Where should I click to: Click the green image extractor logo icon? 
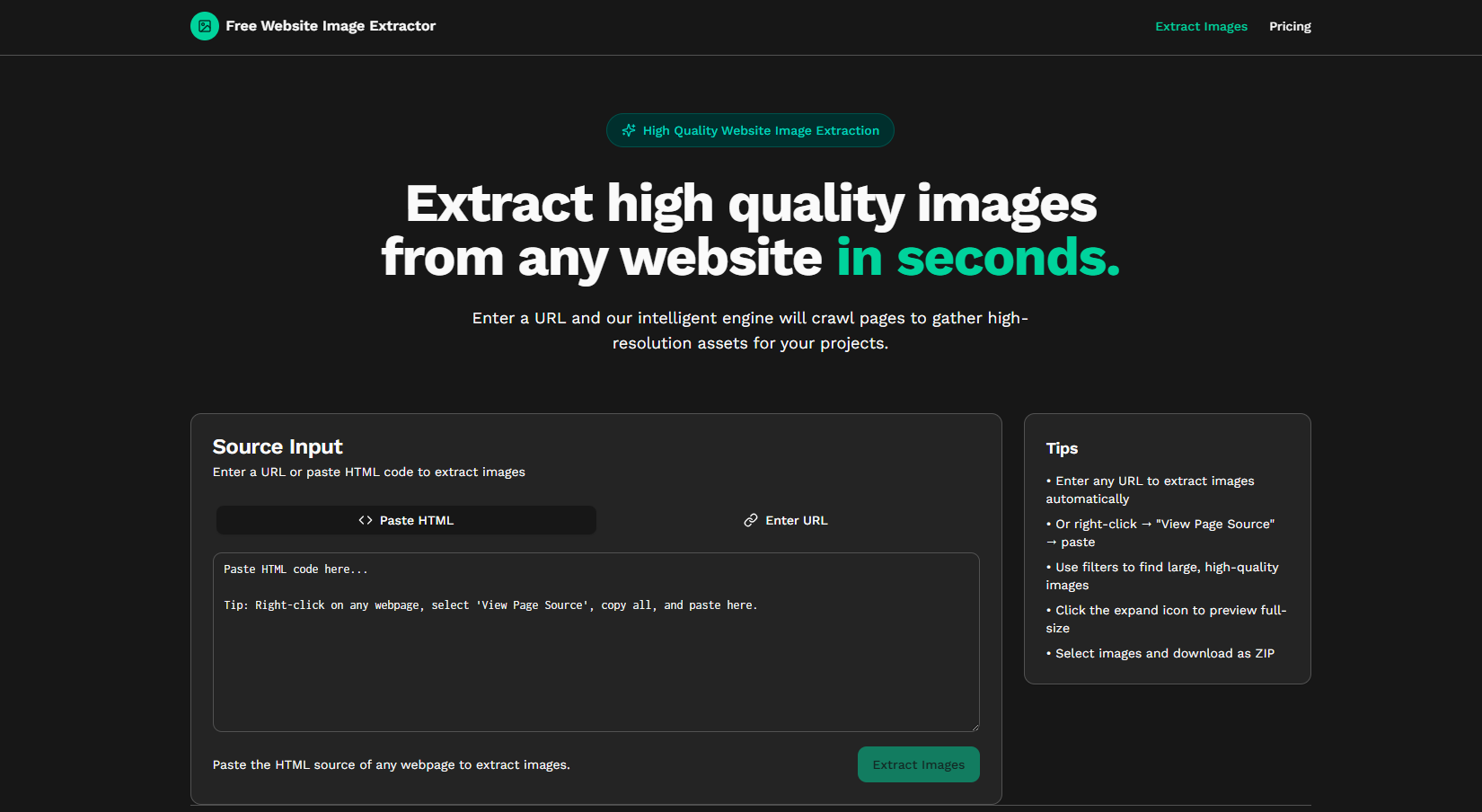pyautogui.click(x=205, y=26)
